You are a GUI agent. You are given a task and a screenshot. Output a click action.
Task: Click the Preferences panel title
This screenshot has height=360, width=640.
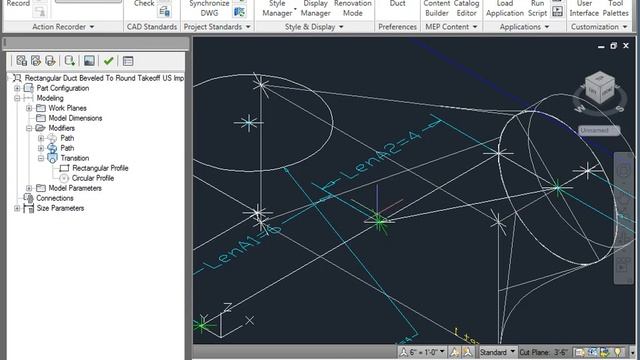point(397,27)
